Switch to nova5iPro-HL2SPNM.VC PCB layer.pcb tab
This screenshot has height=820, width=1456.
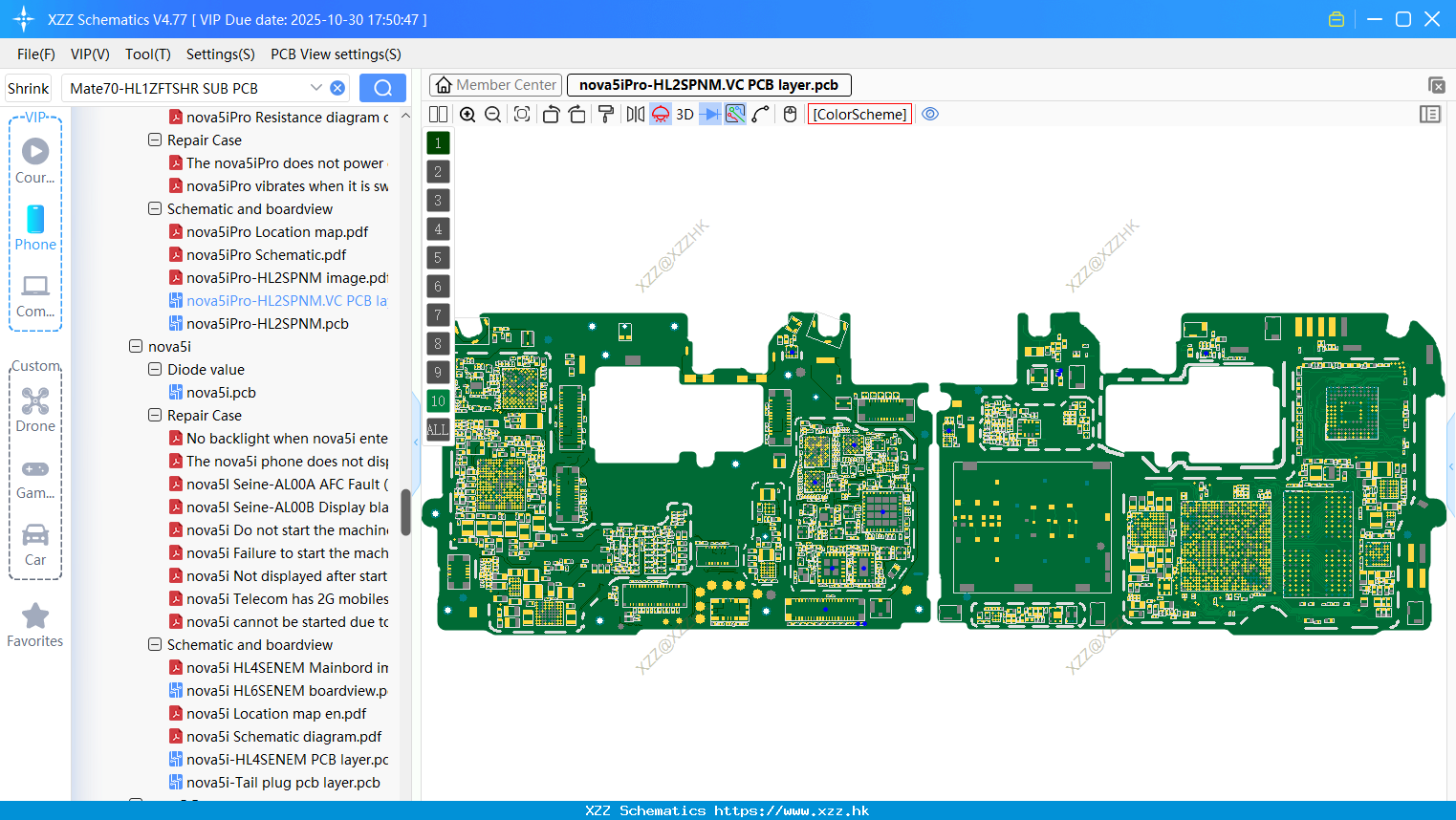[x=708, y=85]
